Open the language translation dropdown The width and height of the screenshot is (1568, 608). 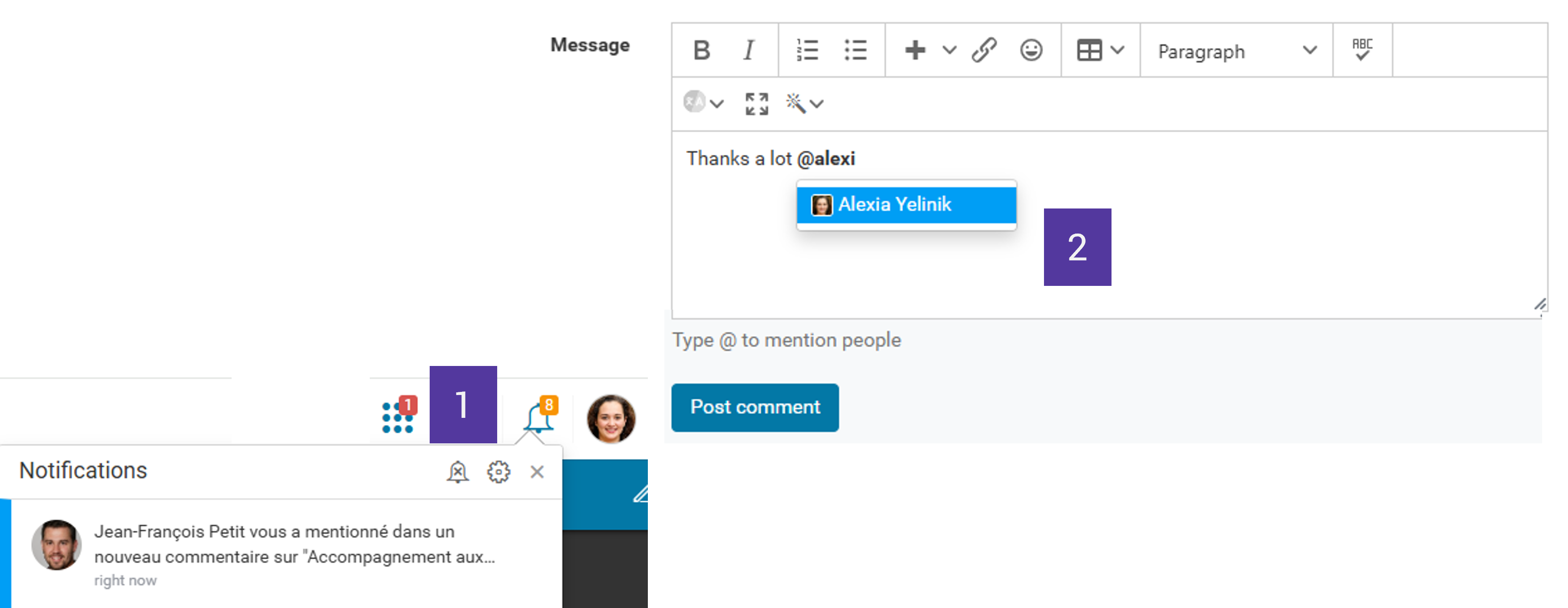pyautogui.click(x=704, y=103)
